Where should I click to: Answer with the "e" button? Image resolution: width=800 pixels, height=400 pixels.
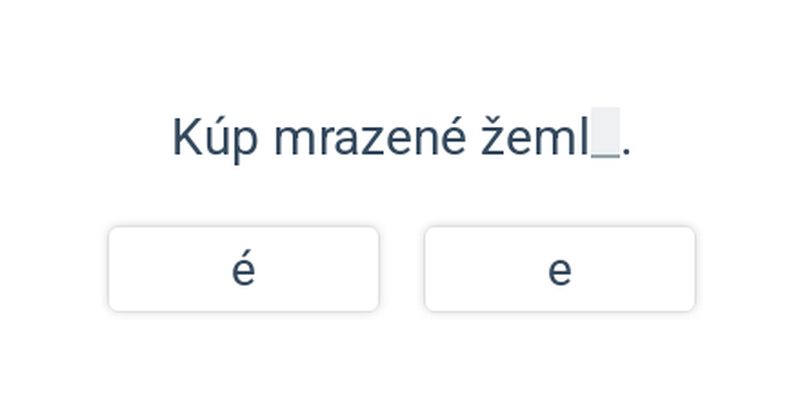(x=559, y=269)
